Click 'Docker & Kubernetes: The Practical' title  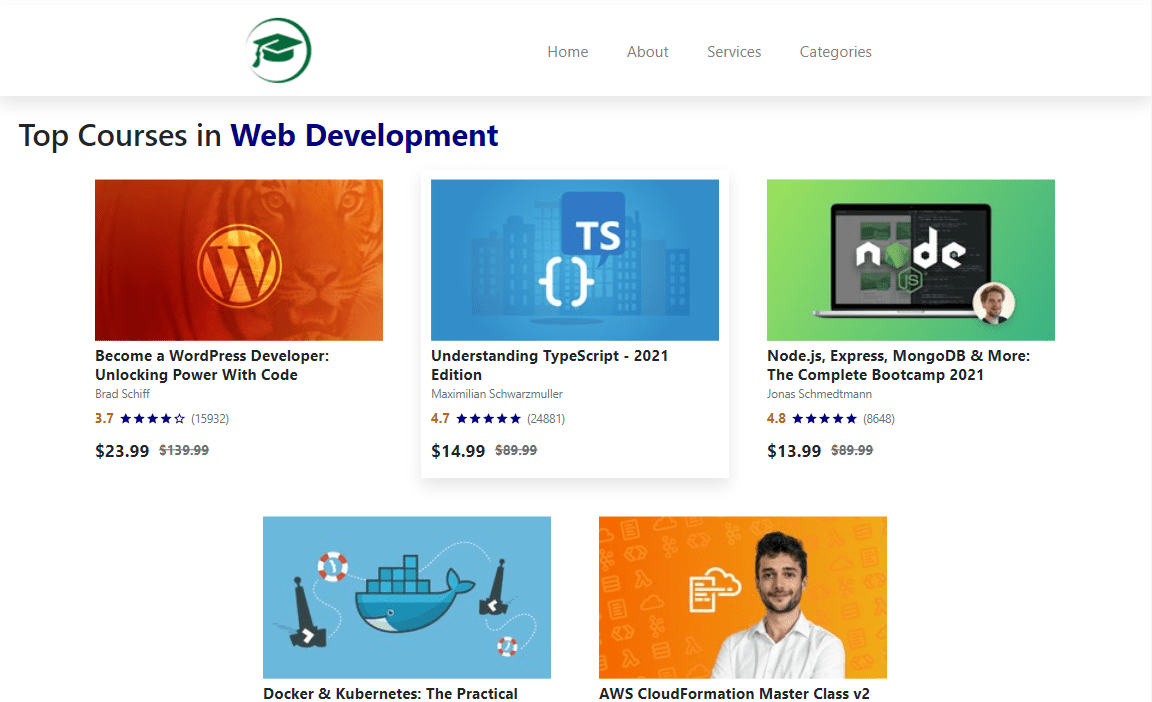pyautogui.click(x=390, y=693)
